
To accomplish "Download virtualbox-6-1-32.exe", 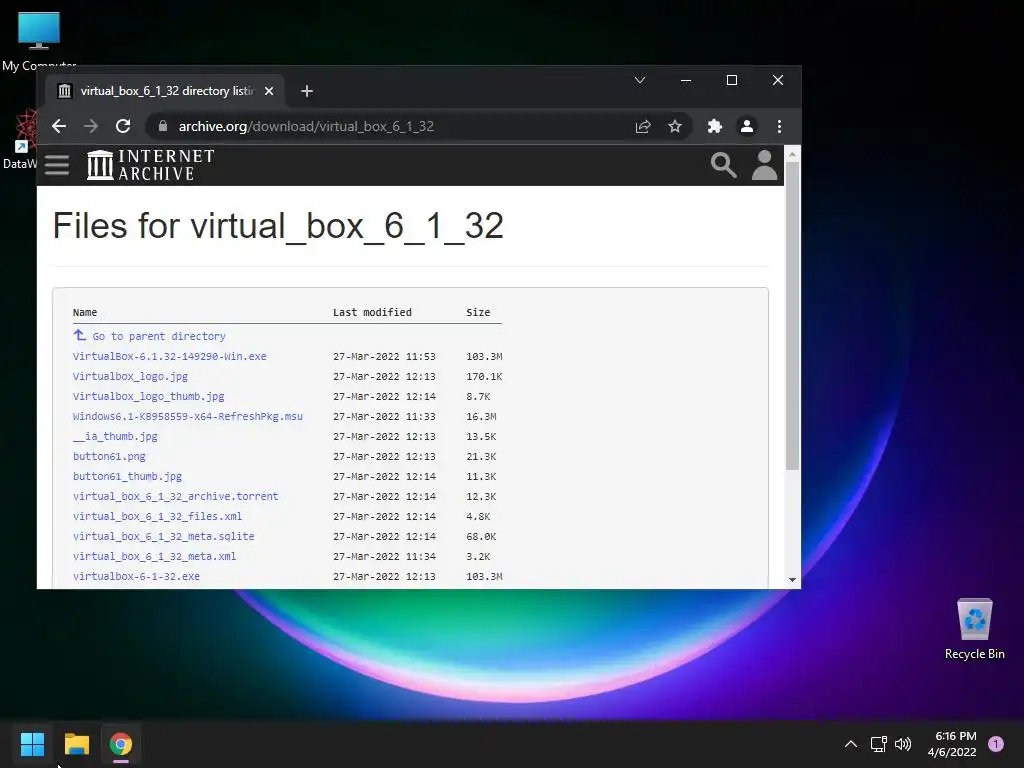I will click(136, 577).
